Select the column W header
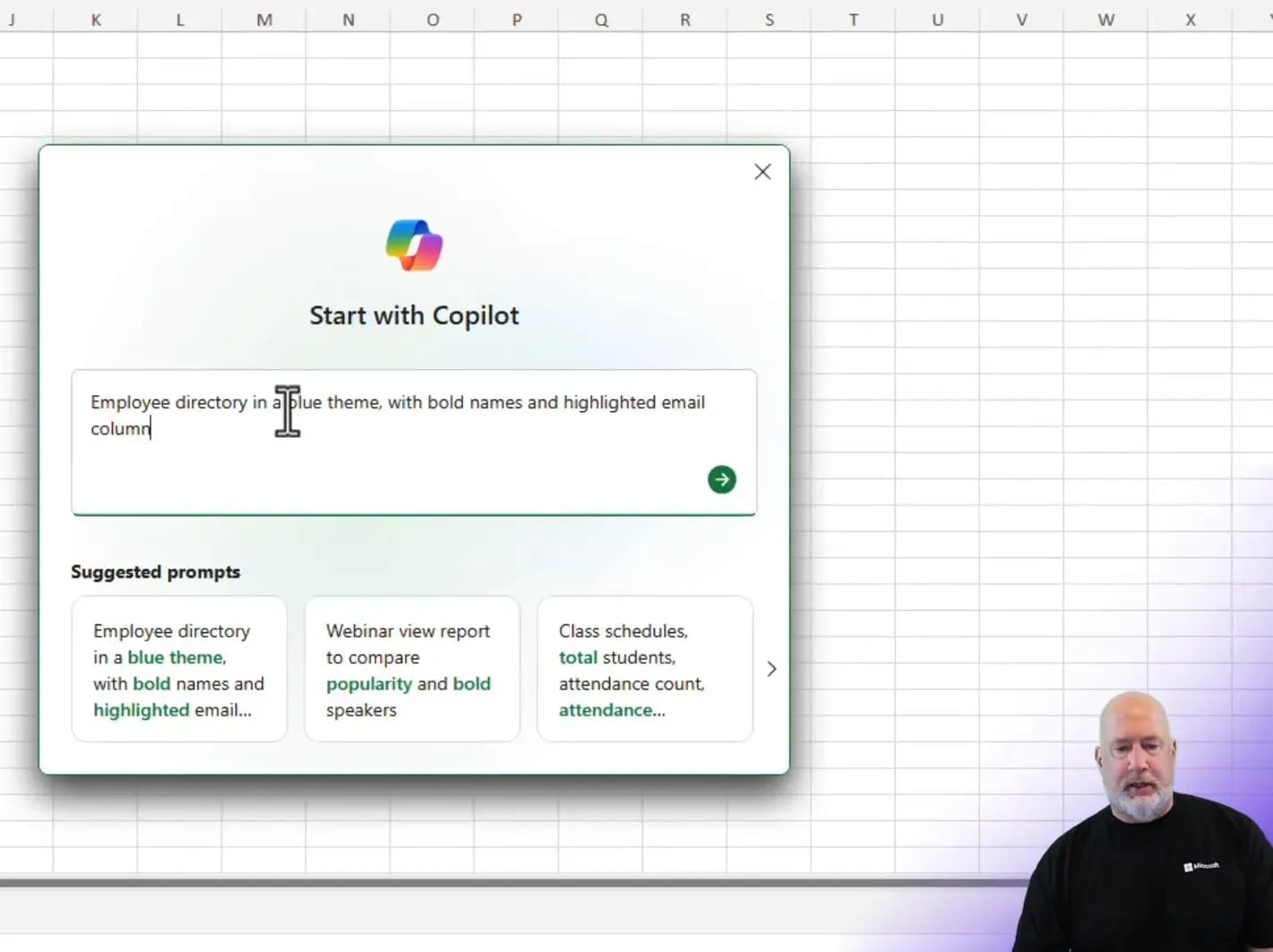The image size is (1273, 952). [1105, 19]
